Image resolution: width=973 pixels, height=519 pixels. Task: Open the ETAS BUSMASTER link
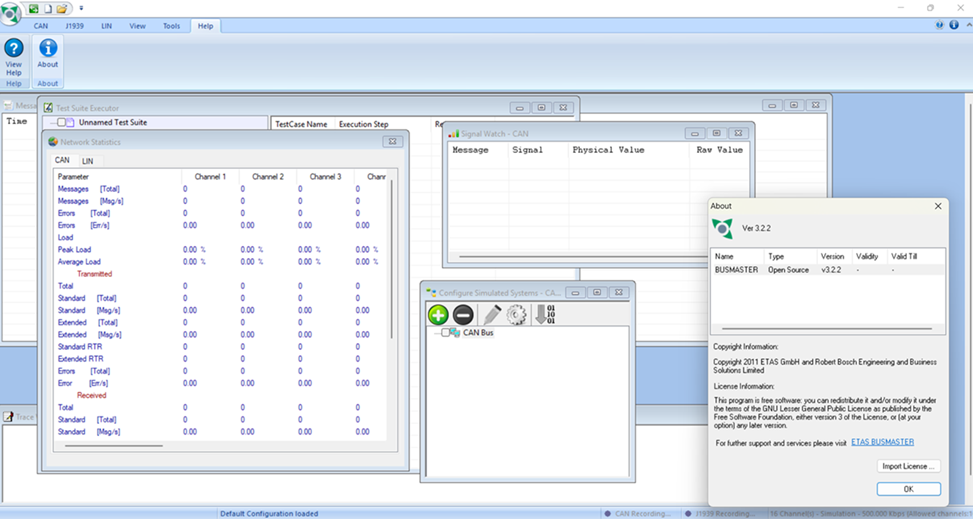(882, 442)
